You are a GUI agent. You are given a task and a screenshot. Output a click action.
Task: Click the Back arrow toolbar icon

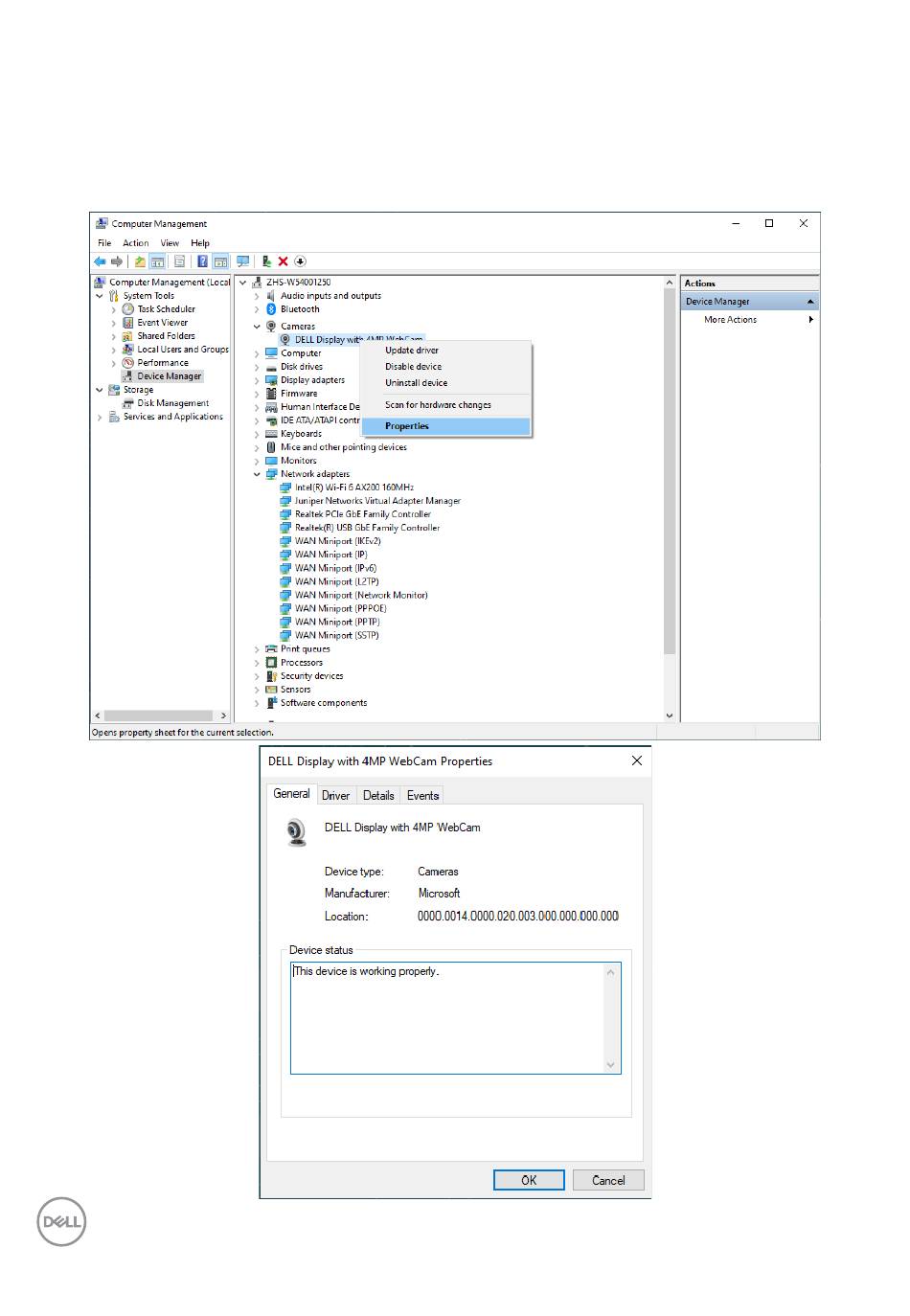100,261
